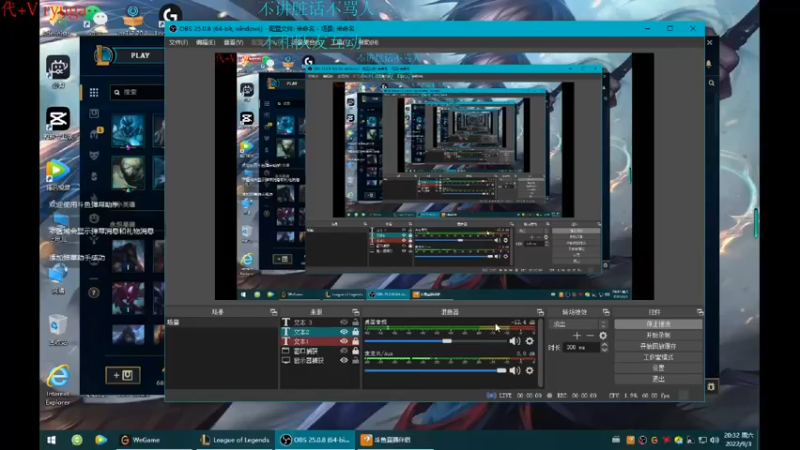Select first champion thumbnail in League client
The height and width of the screenshot is (450, 800).
tap(128, 131)
